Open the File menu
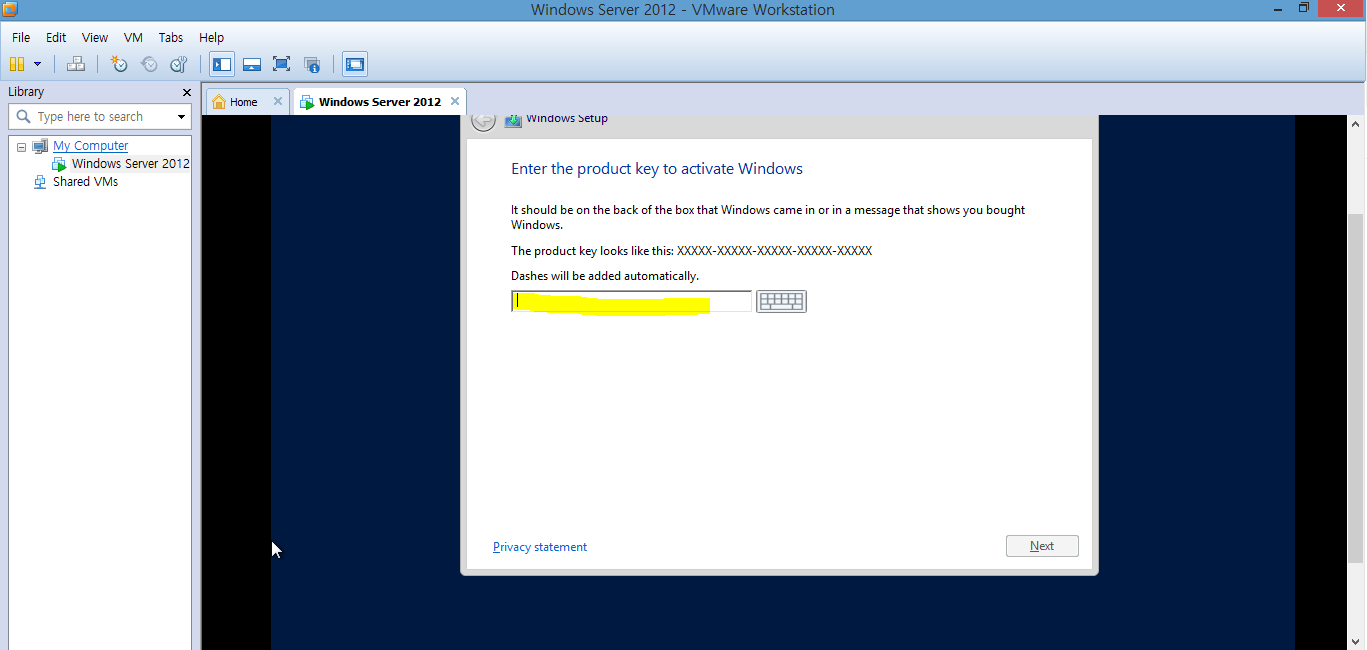Screen dimensions: 1367x650 point(21,37)
